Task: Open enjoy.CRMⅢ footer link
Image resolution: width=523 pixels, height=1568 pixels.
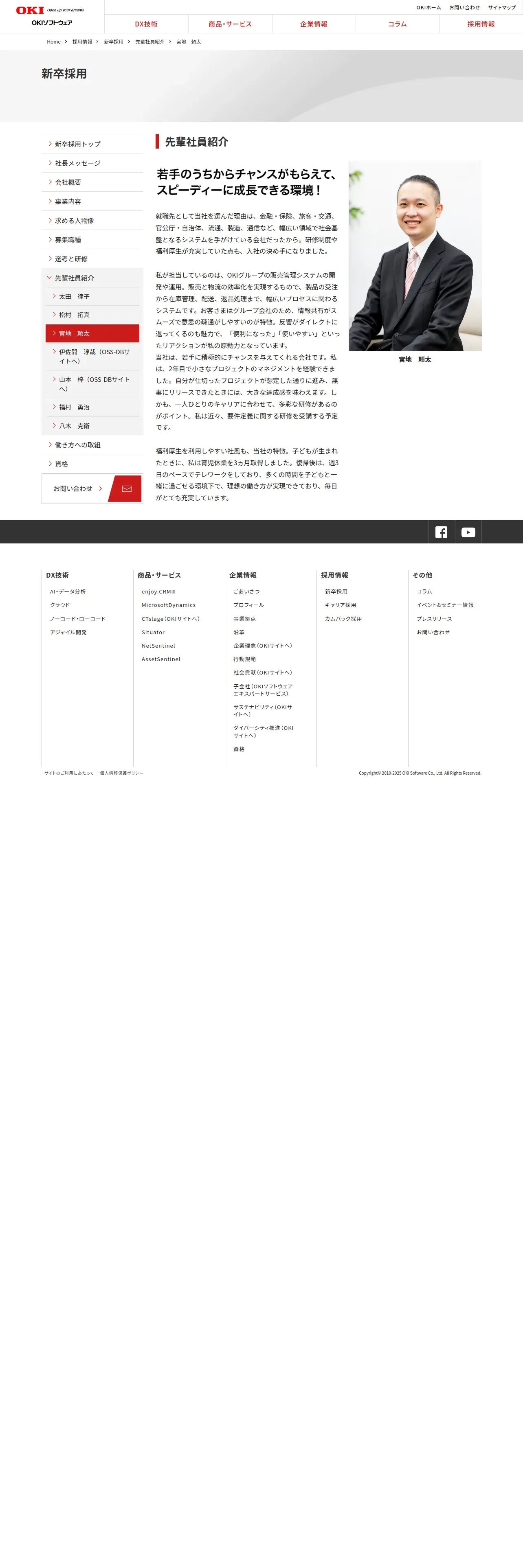Action: (158, 591)
